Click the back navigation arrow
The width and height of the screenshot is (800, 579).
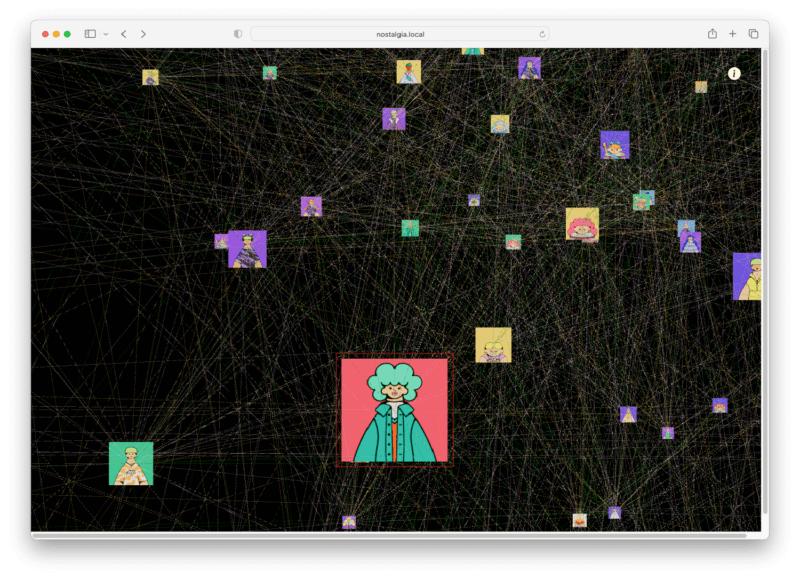(122, 32)
